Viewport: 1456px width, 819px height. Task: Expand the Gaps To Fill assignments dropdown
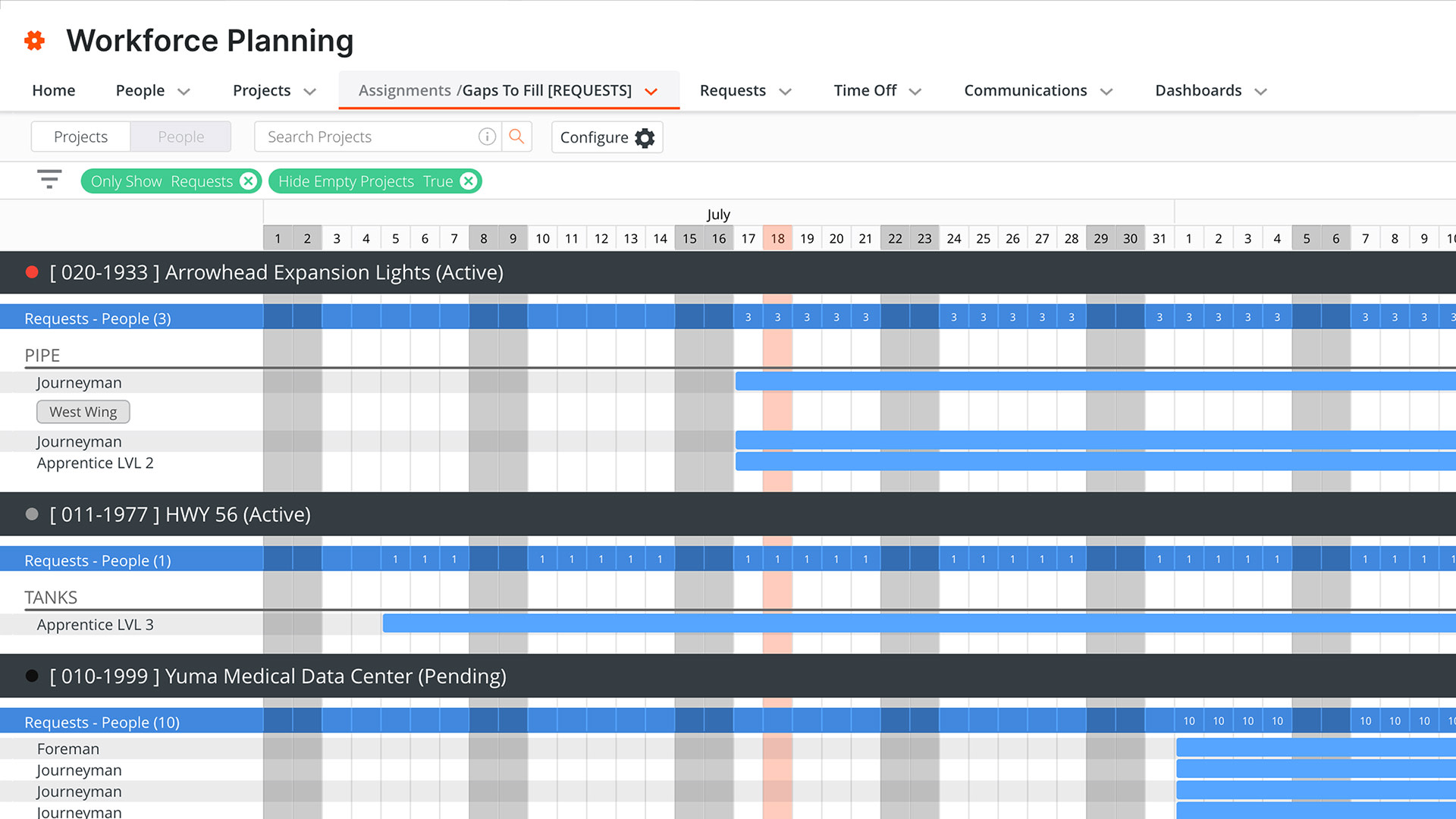pyautogui.click(x=651, y=91)
